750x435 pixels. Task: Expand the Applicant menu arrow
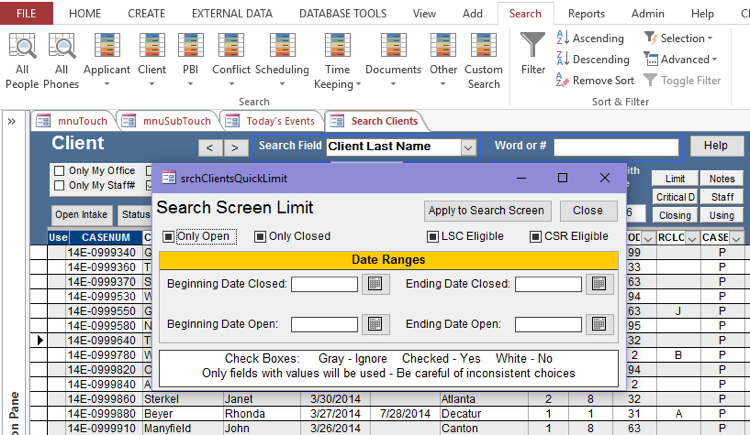107,84
